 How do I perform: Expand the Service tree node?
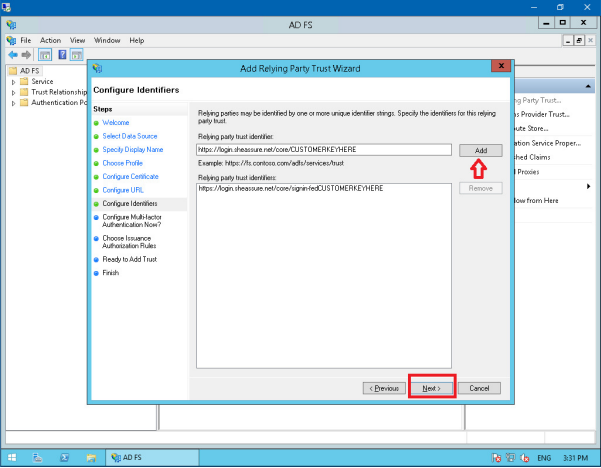click(13, 82)
